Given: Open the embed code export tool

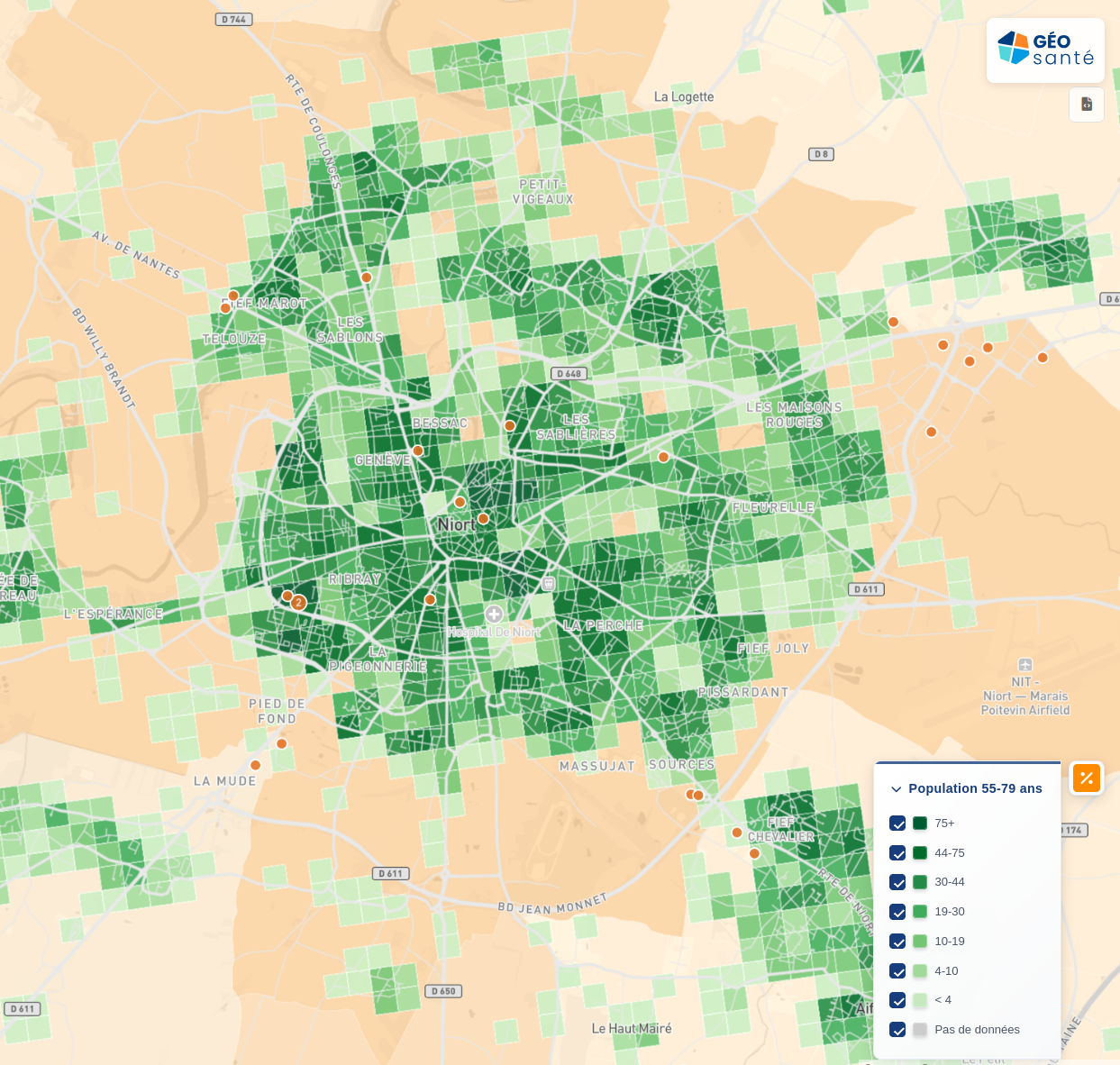Looking at the screenshot, I should point(1086,105).
